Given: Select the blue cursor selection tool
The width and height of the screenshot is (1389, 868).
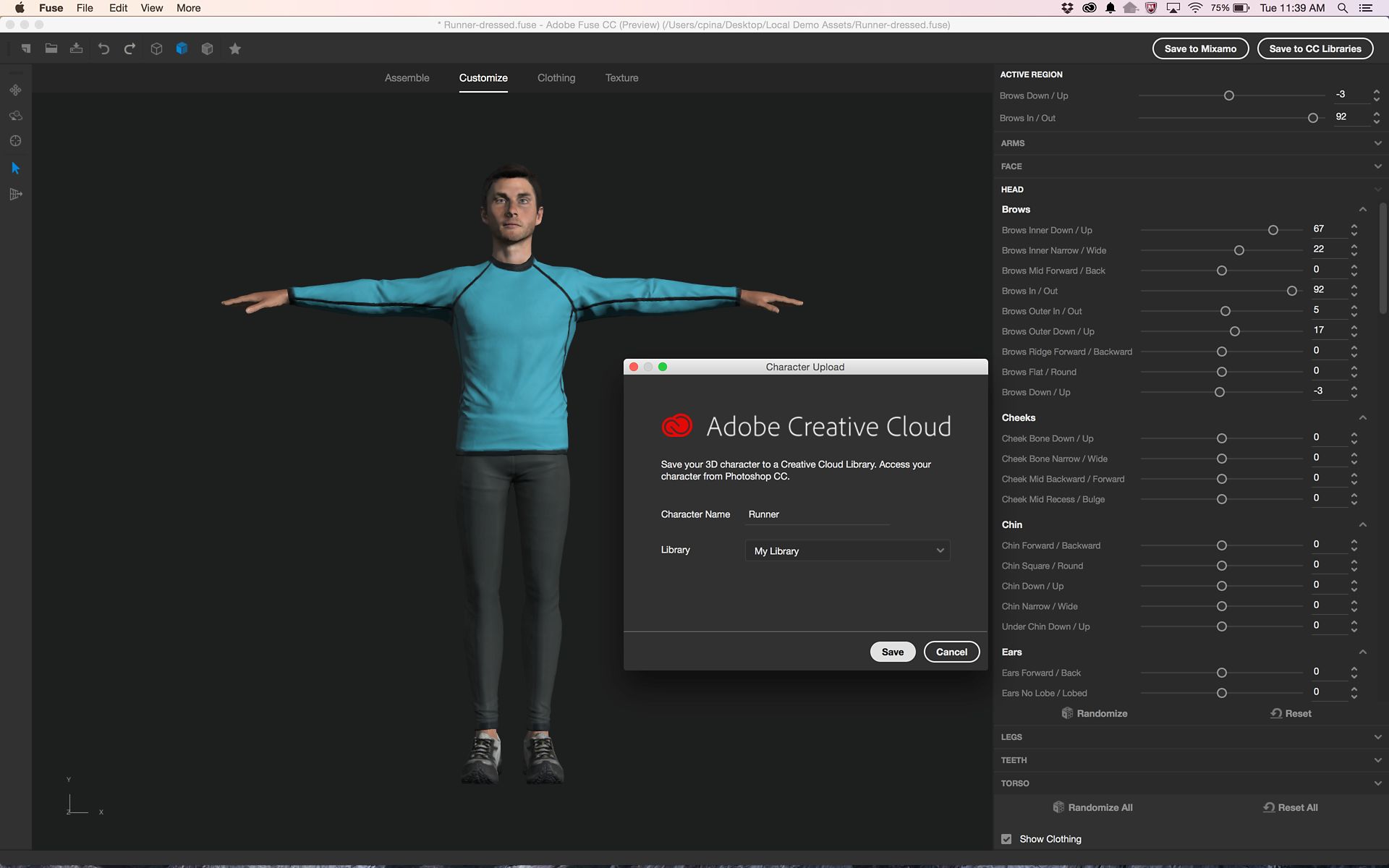Looking at the screenshot, I should point(15,167).
